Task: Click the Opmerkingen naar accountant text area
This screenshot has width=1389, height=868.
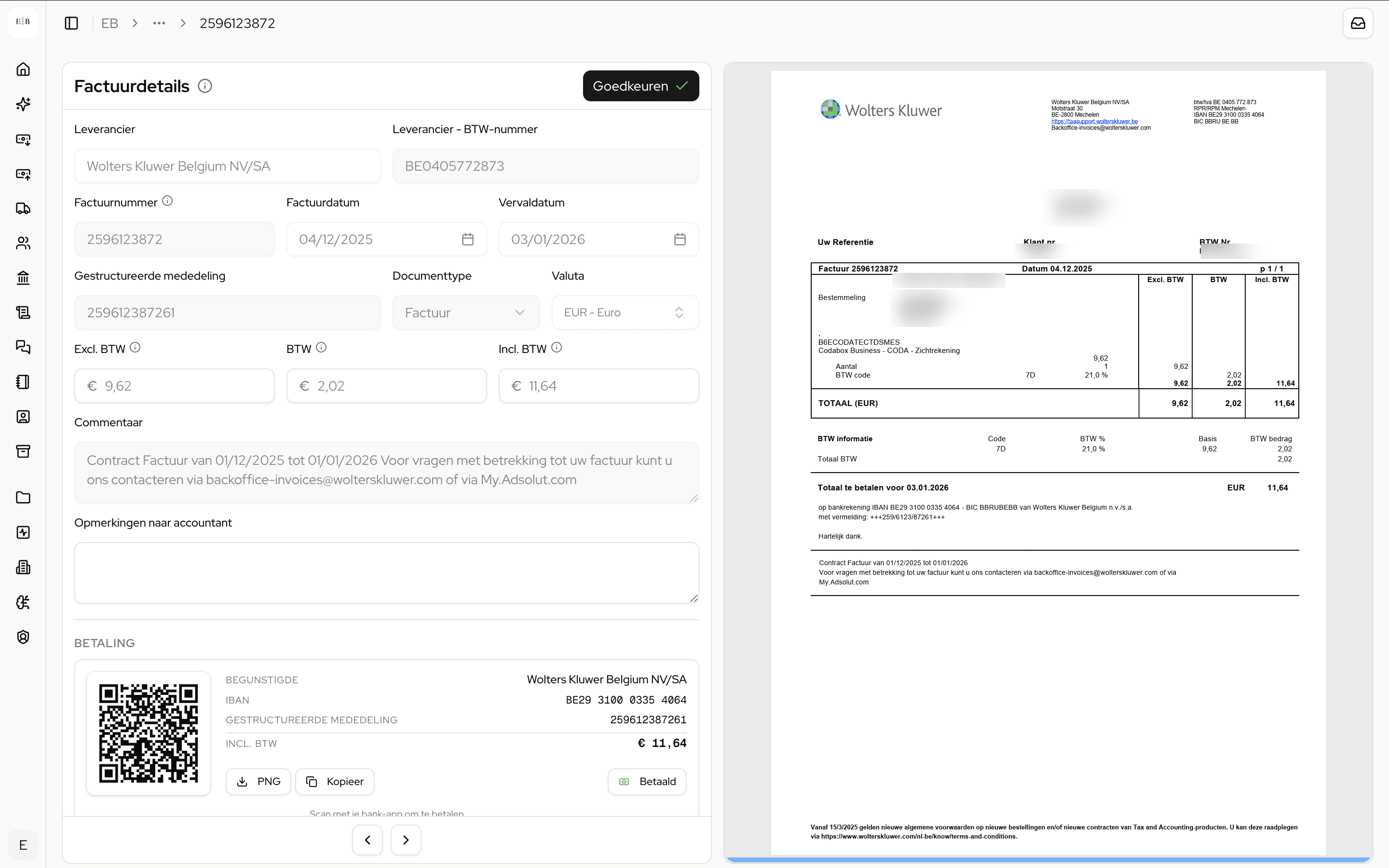Action: coord(386,573)
